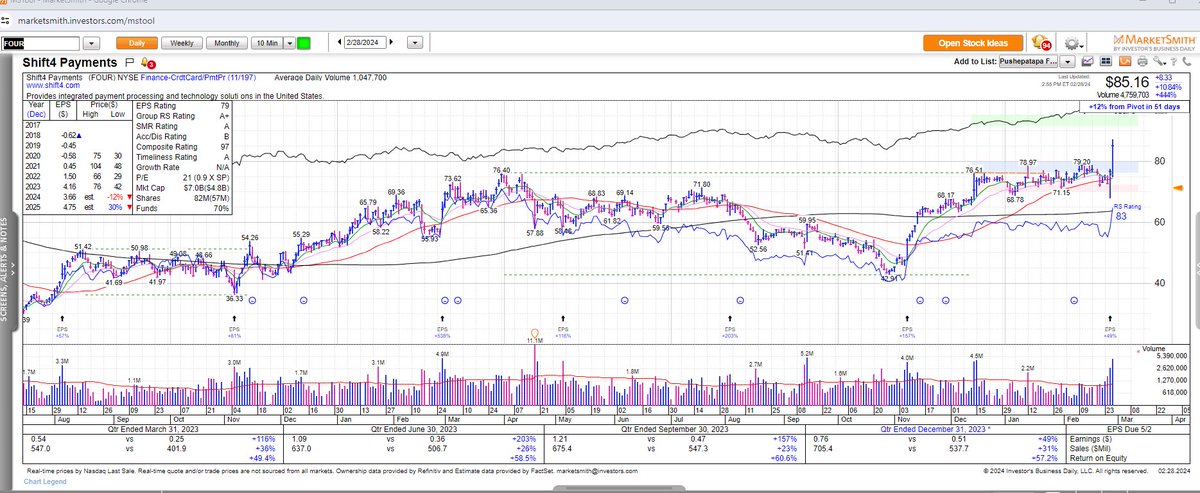
Task: Open the settings gear menu
Action: pos(1074,44)
